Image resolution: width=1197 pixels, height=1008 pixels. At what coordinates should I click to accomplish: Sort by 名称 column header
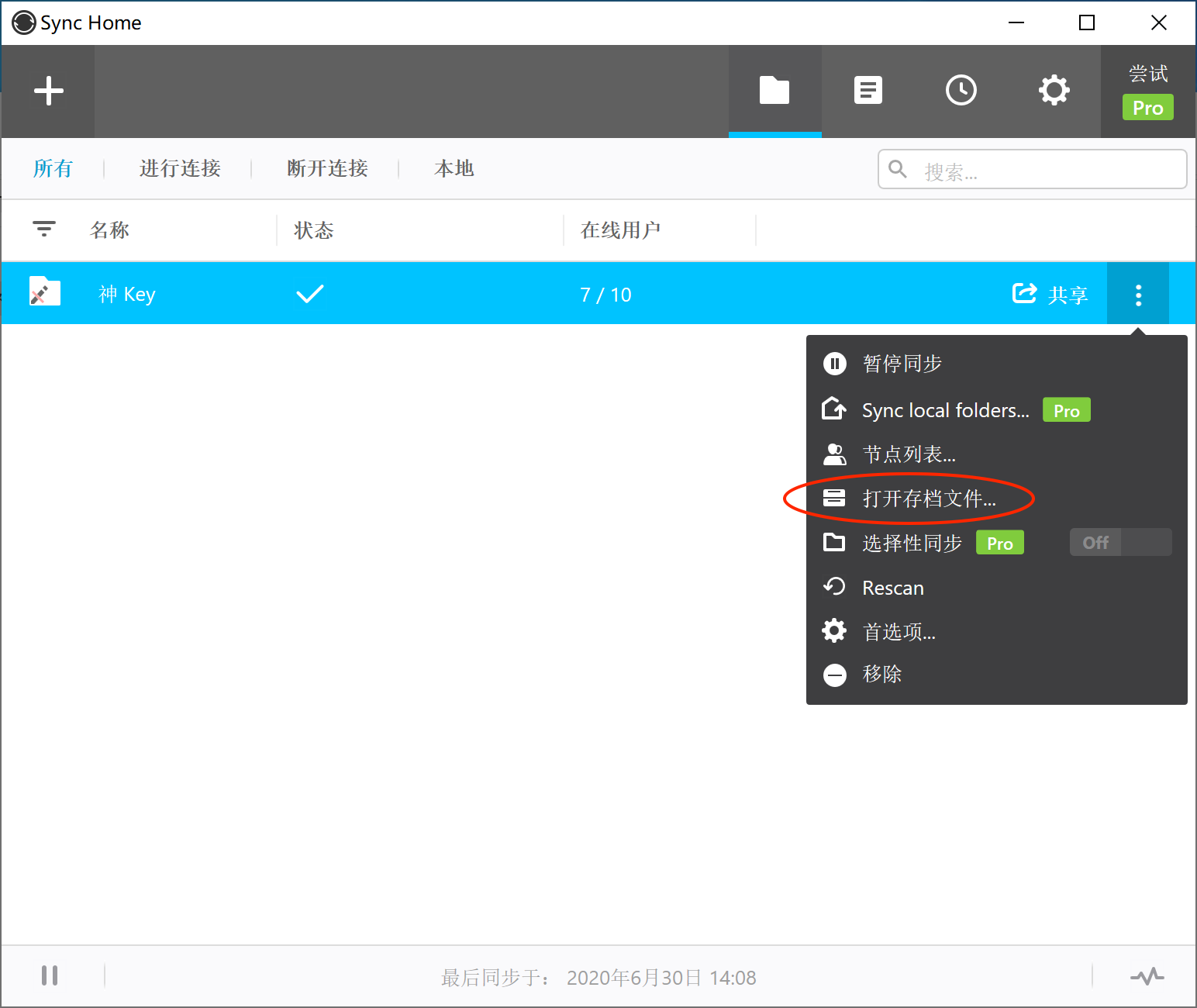[109, 230]
